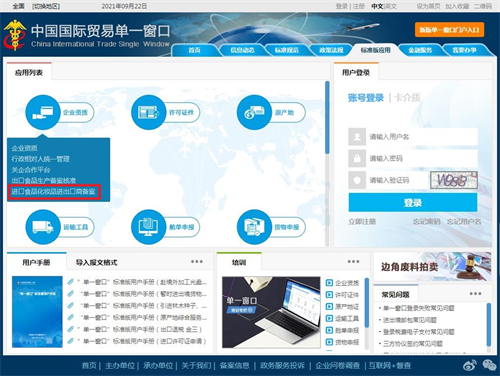This screenshot has width=500, height=376.
Task: Open the blue user manual cover thumbnail
Action: (x=37, y=312)
